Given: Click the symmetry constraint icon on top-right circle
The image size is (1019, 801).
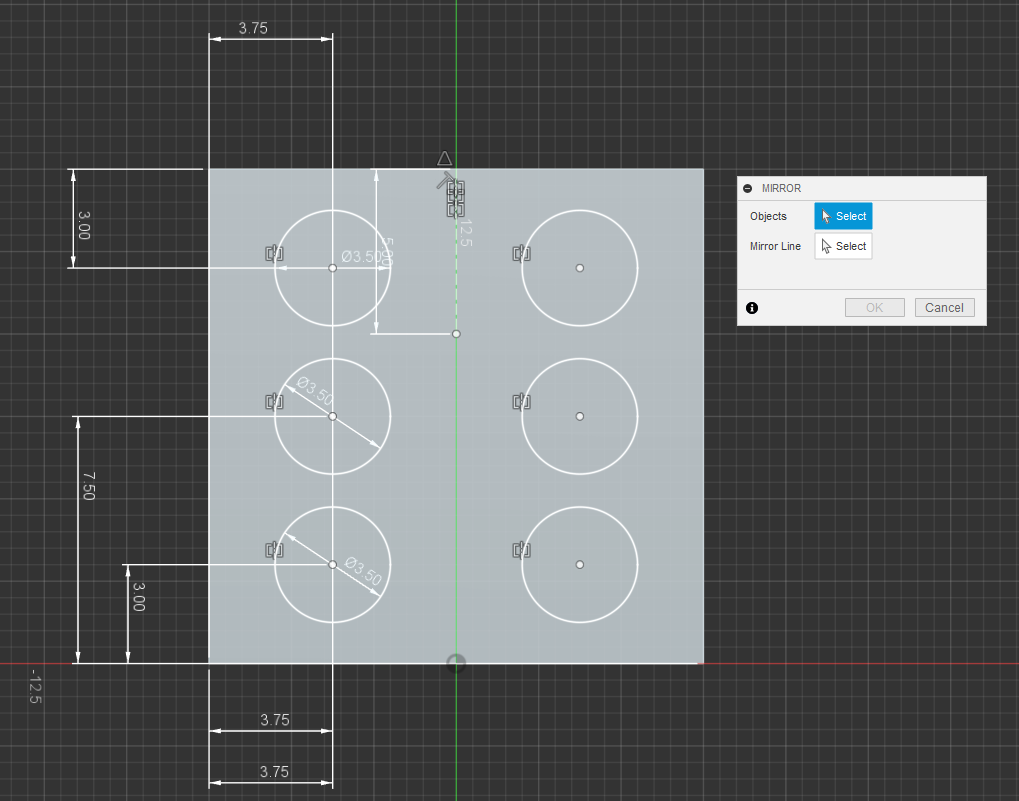Looking at the screenshot, I should (520, 254).
